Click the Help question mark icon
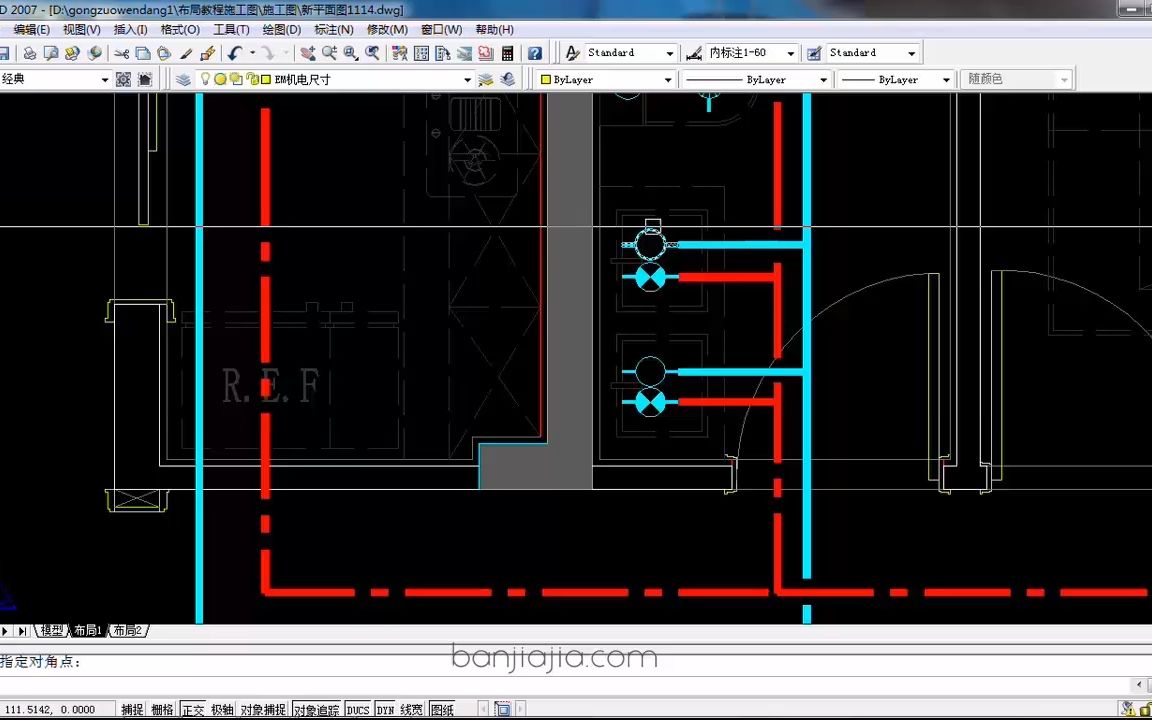This screenshot has width=1152, height=720. pos(535,53)
